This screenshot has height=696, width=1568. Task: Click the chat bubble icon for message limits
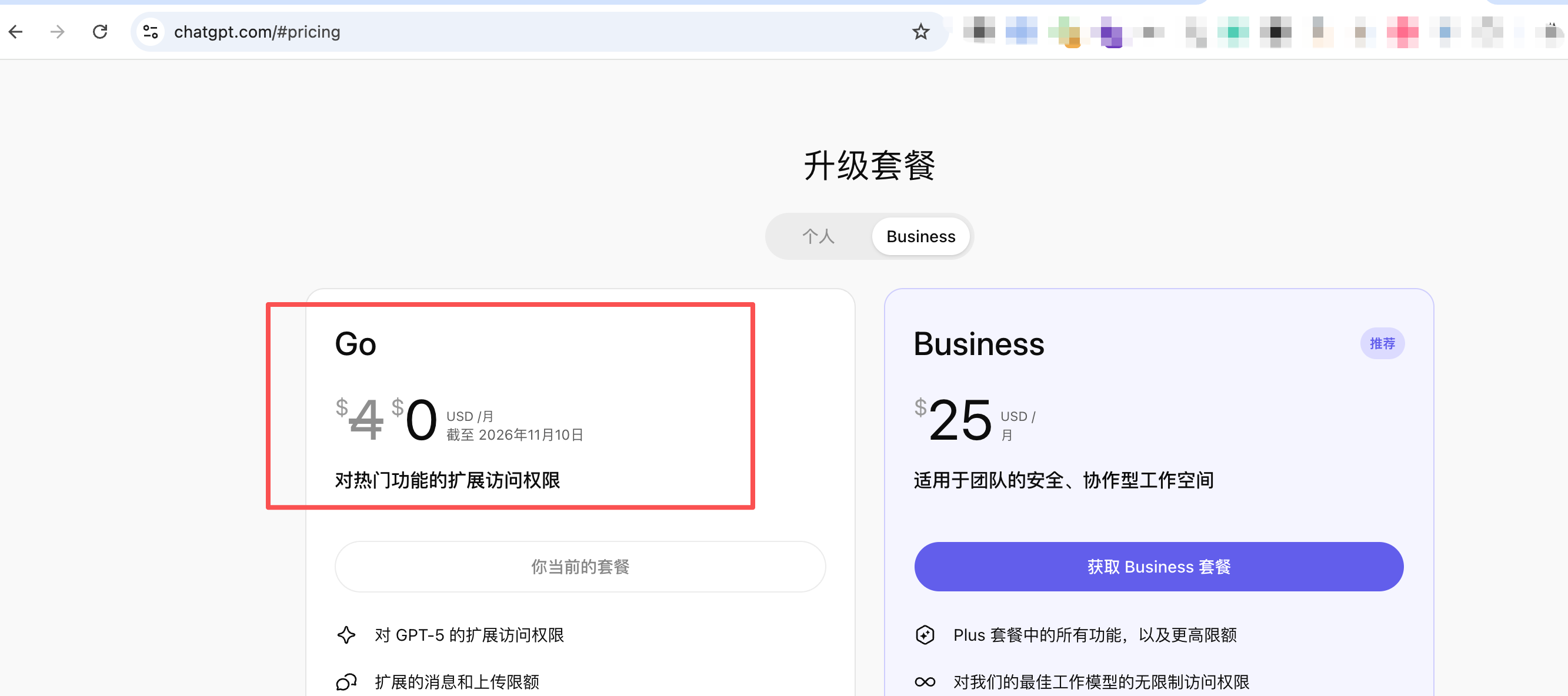pyautogui.click(x=346, y=681)
